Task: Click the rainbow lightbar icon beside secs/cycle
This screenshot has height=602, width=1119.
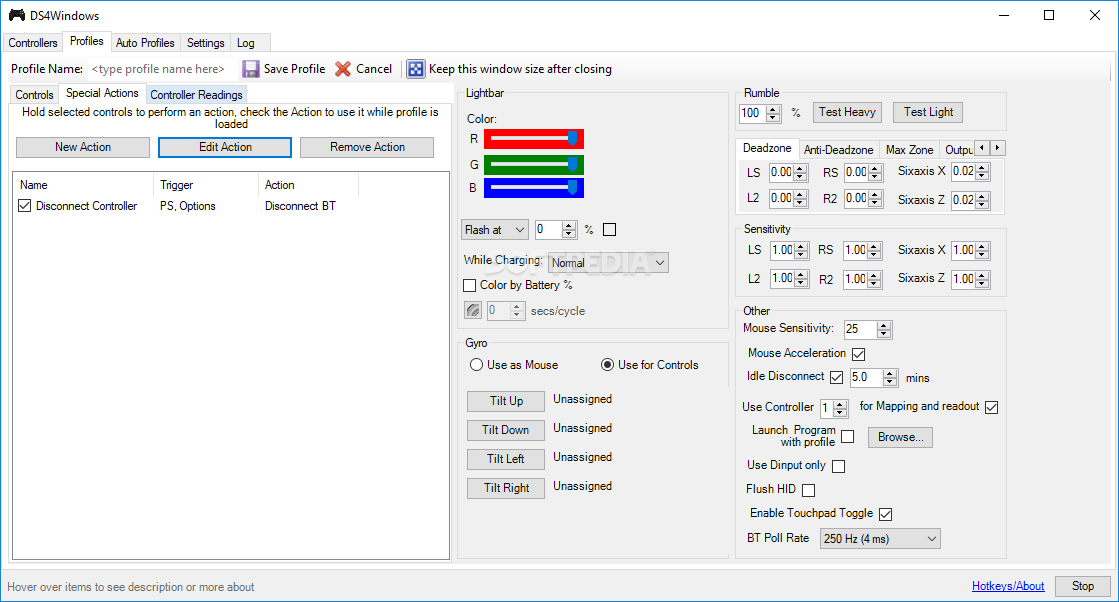Action: [x=473, y=310]
